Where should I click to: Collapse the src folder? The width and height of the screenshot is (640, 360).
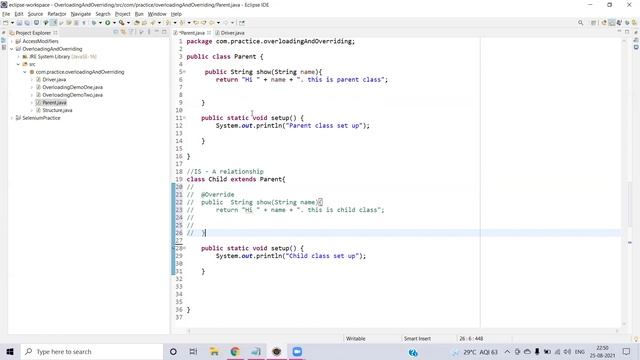tap(18, 64)
